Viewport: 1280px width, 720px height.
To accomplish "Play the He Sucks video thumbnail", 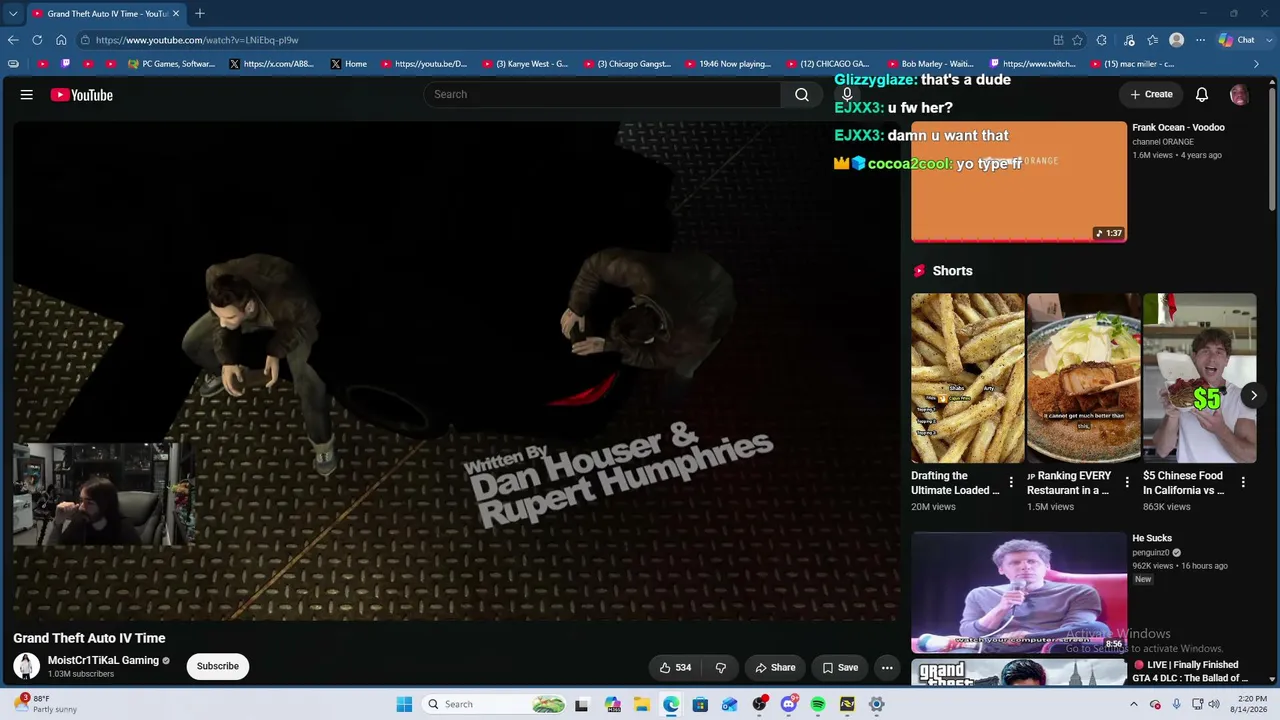I will (x=1019, y=593).
